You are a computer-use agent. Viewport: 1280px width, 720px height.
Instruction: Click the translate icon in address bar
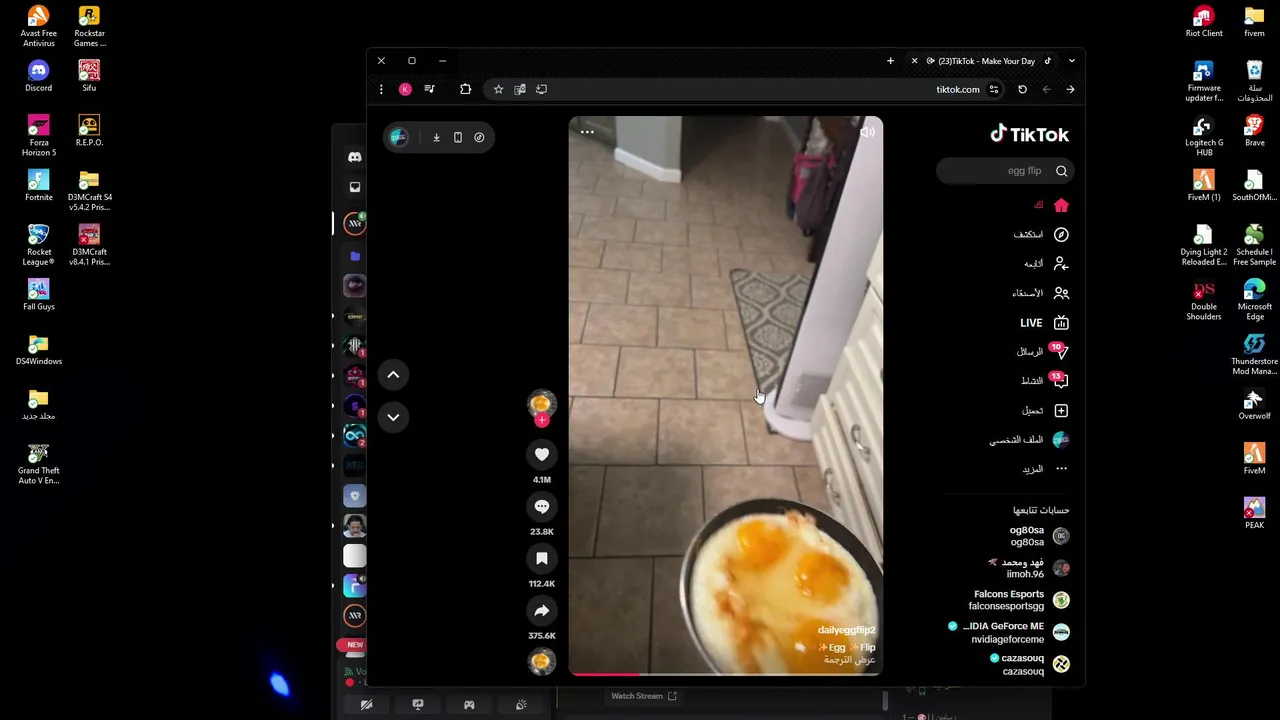520,89
